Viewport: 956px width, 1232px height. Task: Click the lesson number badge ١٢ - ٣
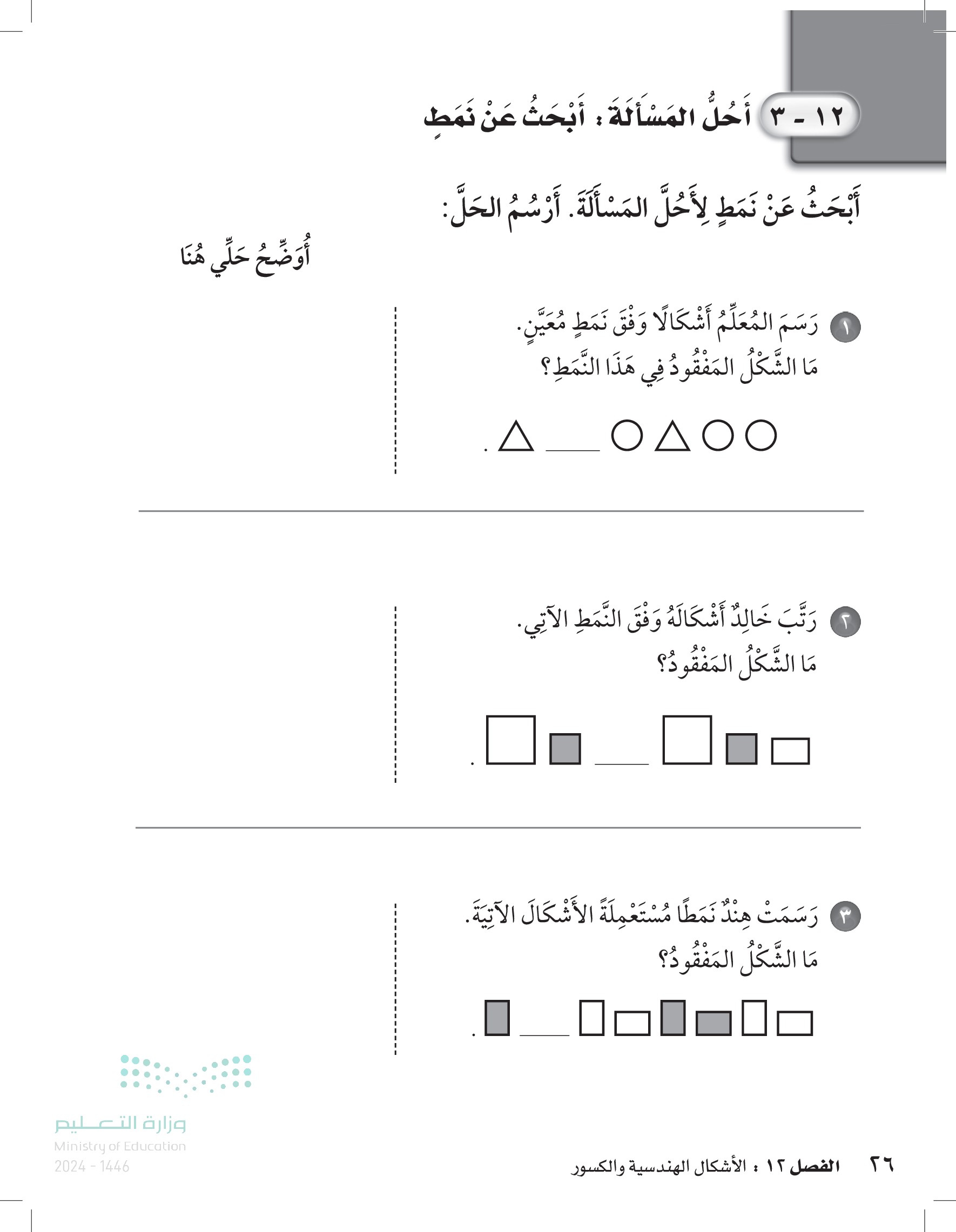[x=808, y=117]
